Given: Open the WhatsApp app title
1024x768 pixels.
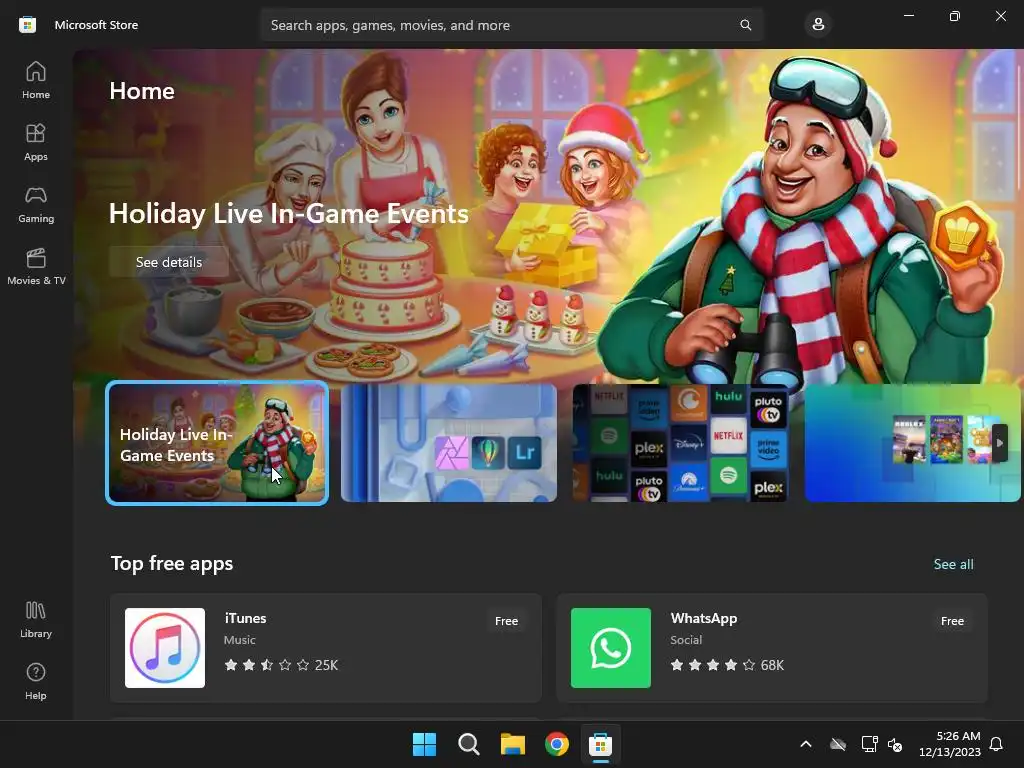Looking at the screenshot, I should point(703,618).
